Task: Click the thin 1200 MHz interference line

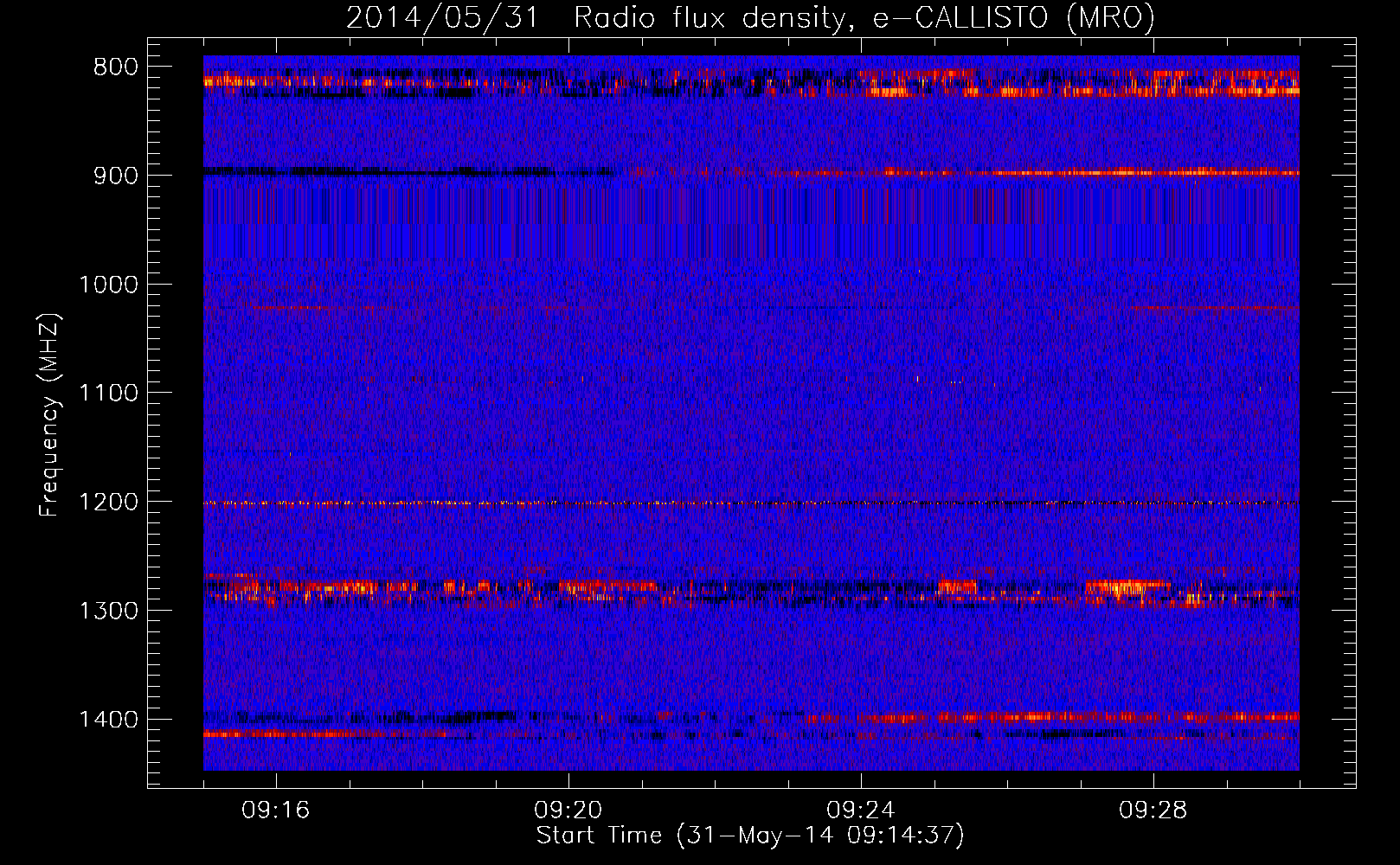Action: (751, 503)
